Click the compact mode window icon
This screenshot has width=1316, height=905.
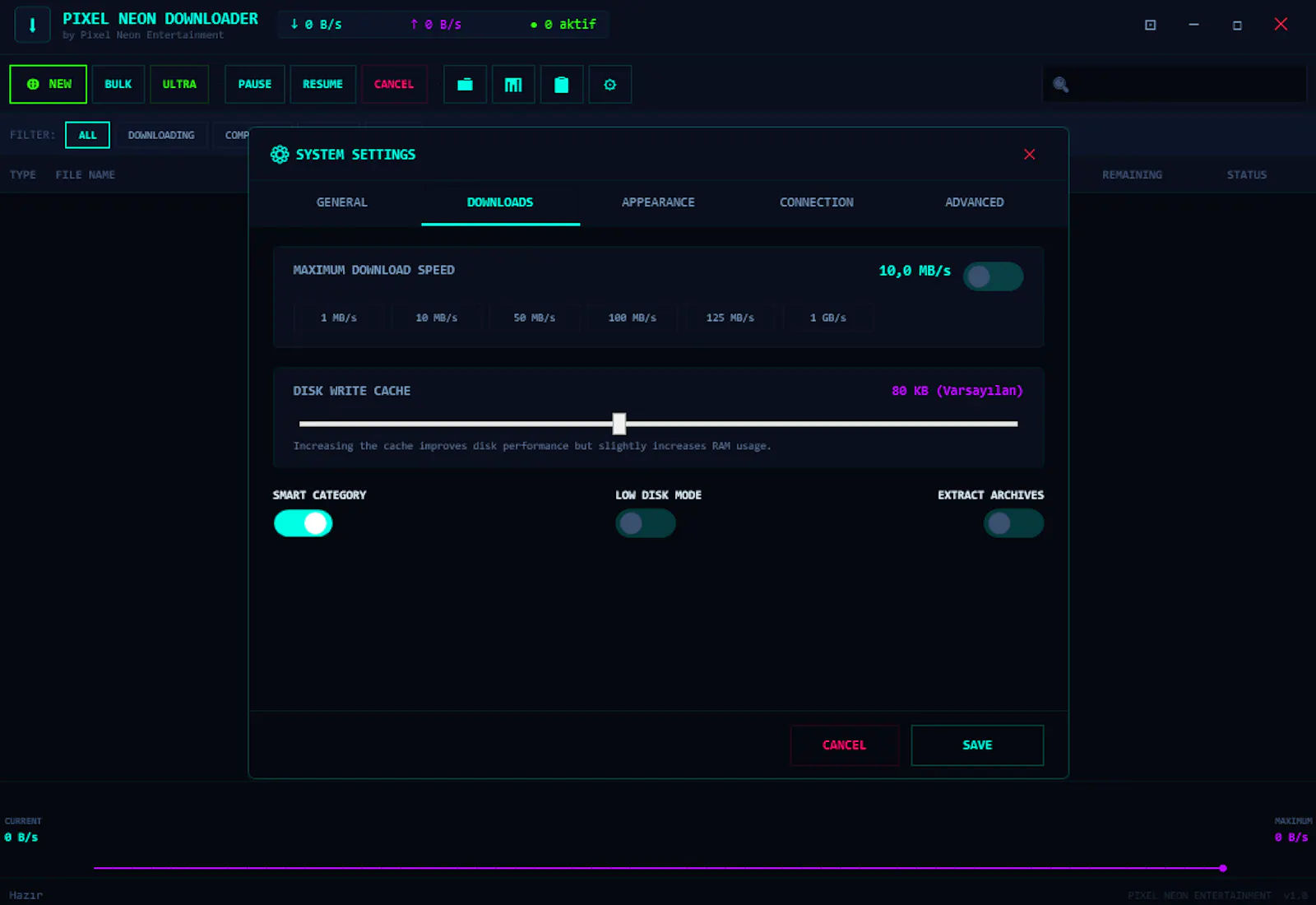1151,25
